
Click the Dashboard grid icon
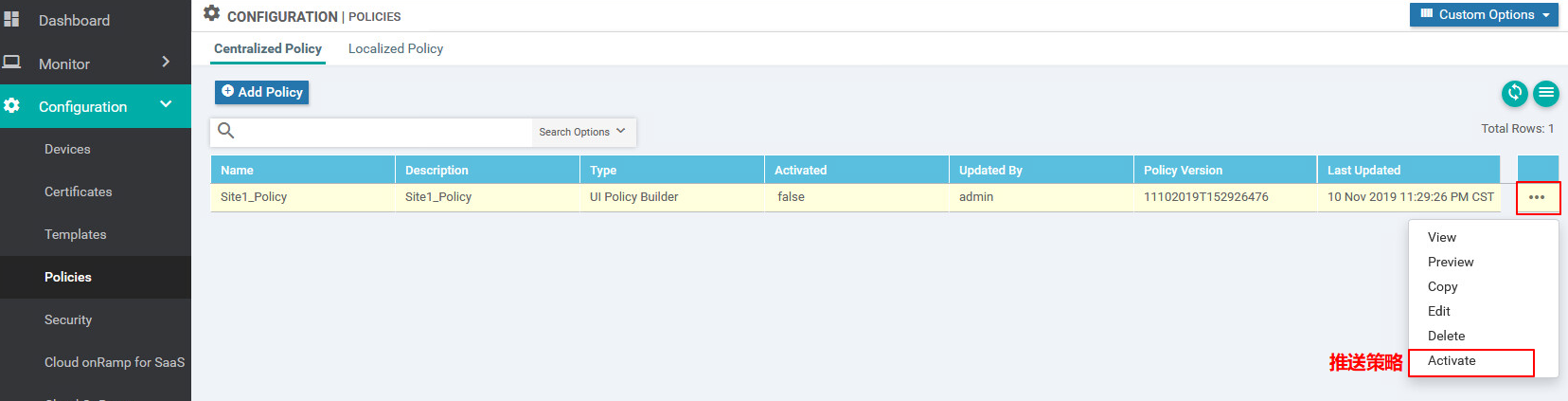pos(11,19)
